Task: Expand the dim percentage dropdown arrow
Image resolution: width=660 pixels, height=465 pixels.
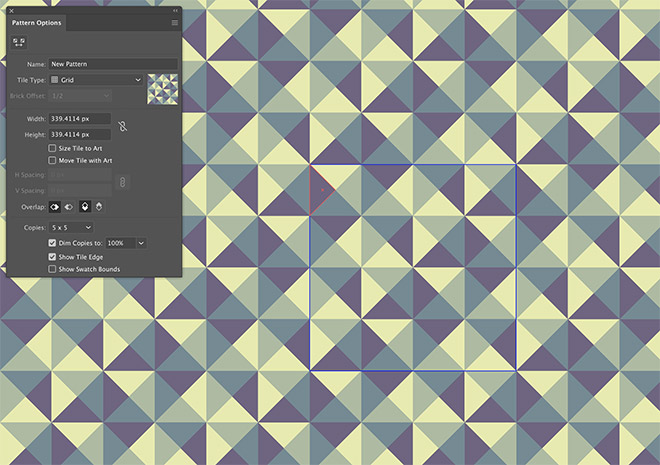Action: click(x=141, y=243)
